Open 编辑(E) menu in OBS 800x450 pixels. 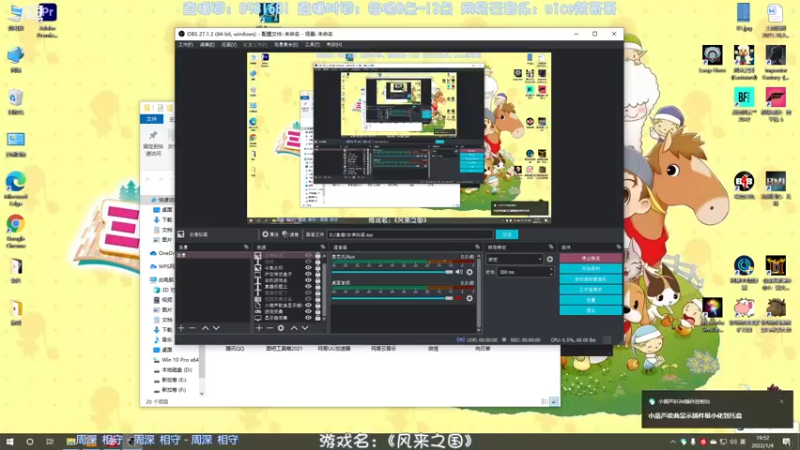pyautogui.click(x=207, y=45)
